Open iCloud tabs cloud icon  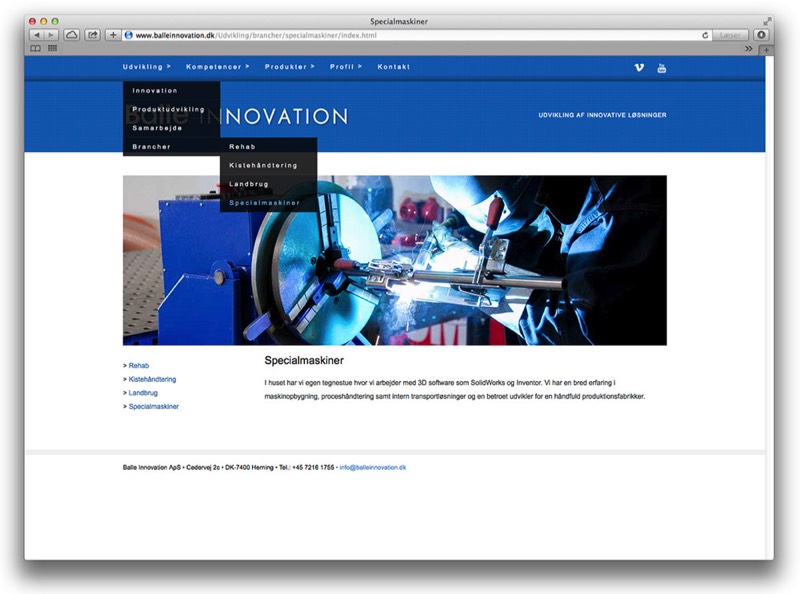71,35
